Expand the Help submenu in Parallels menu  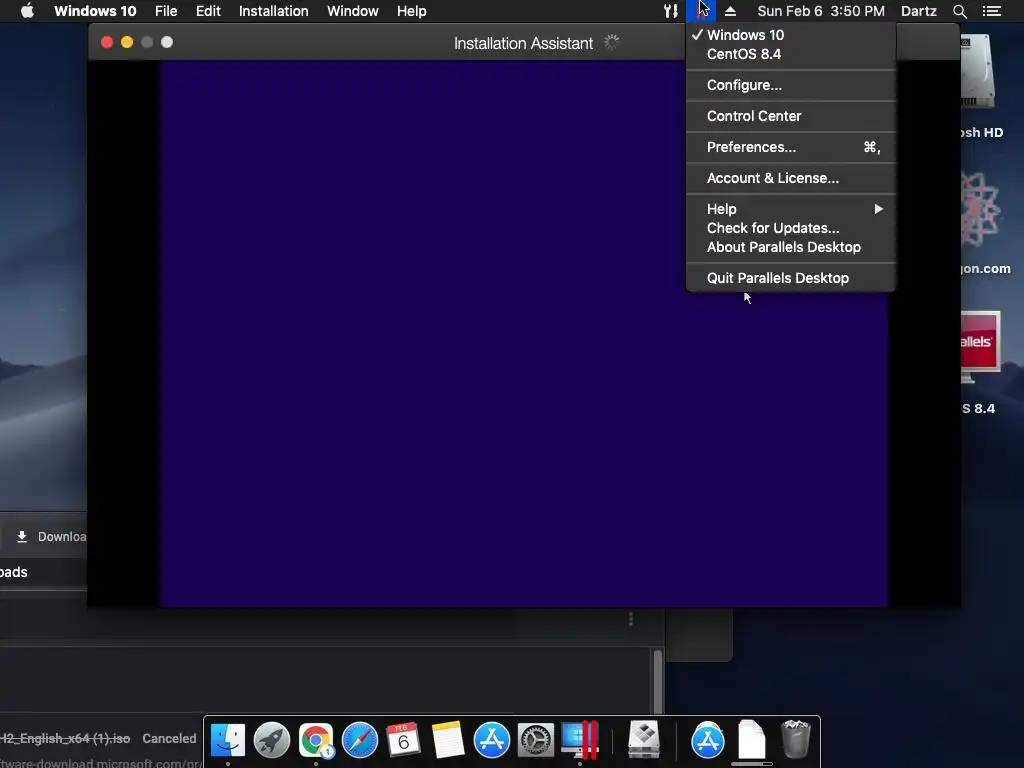tap(791, 209)
